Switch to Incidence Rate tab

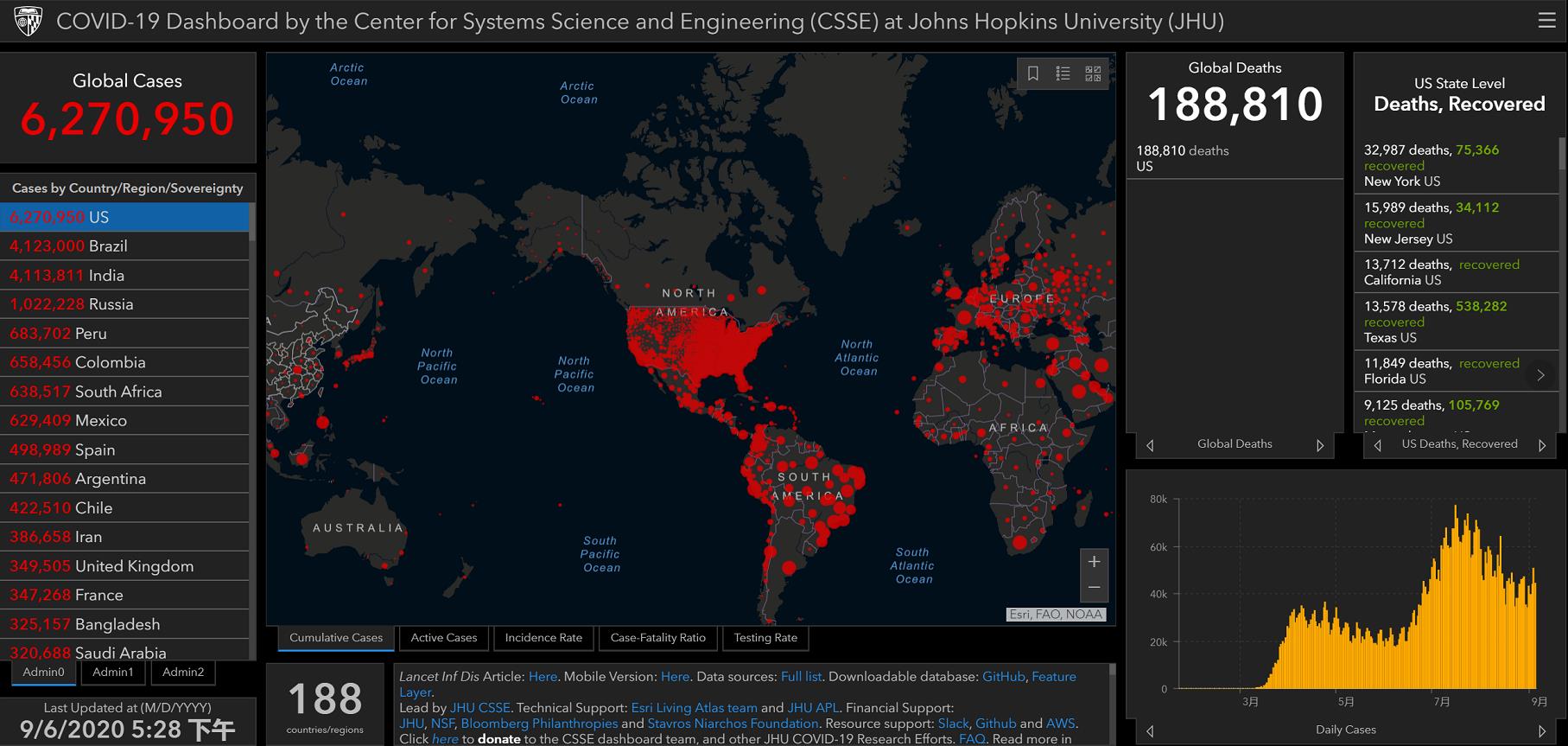[x=543, y=638]
